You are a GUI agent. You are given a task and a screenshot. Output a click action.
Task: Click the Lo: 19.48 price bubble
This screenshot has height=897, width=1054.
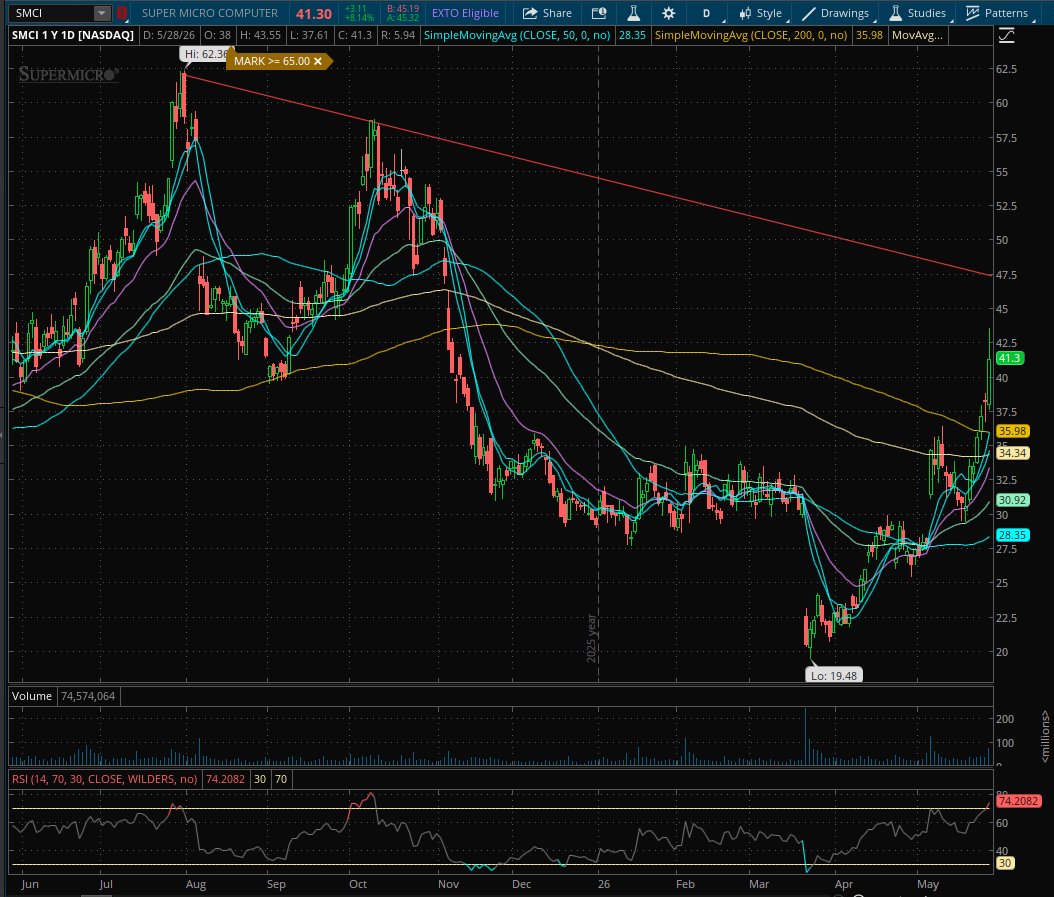834,675
